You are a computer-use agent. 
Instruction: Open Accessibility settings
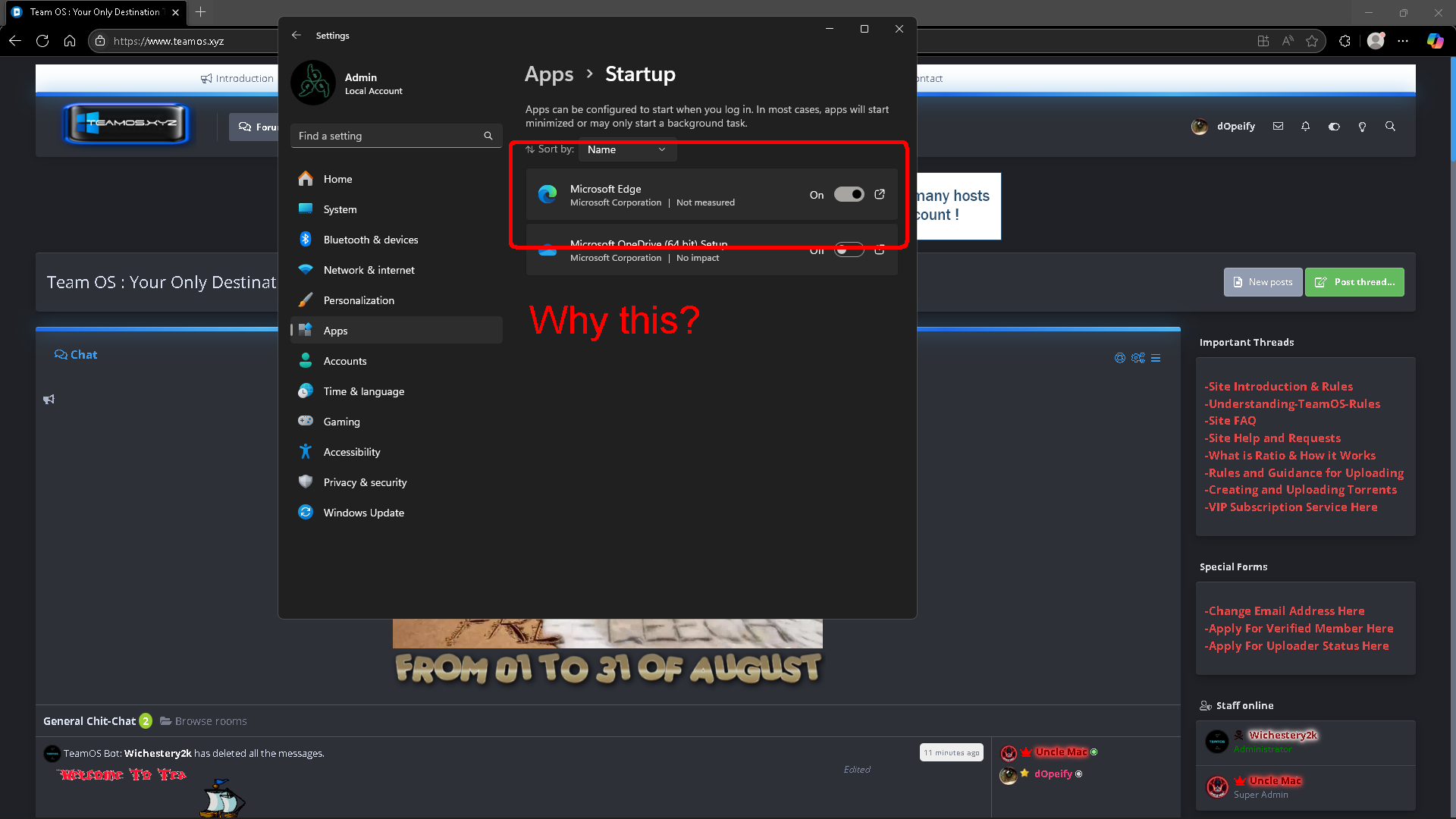[396, 452]
